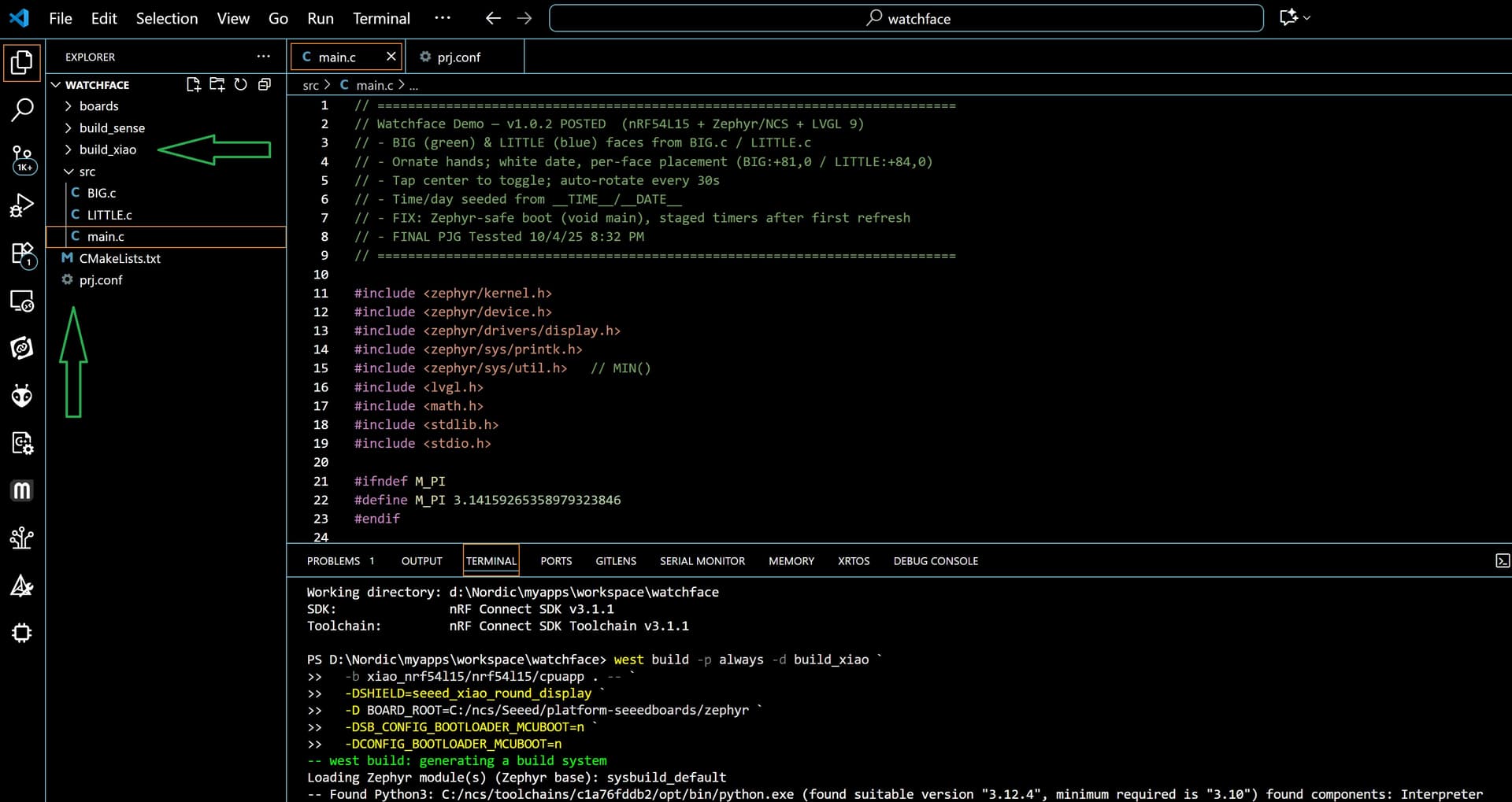The height and width of the screenshot is (802, 1512).
Task: Open CMakeLists.txt from the file tree
Action: point(120,258)
